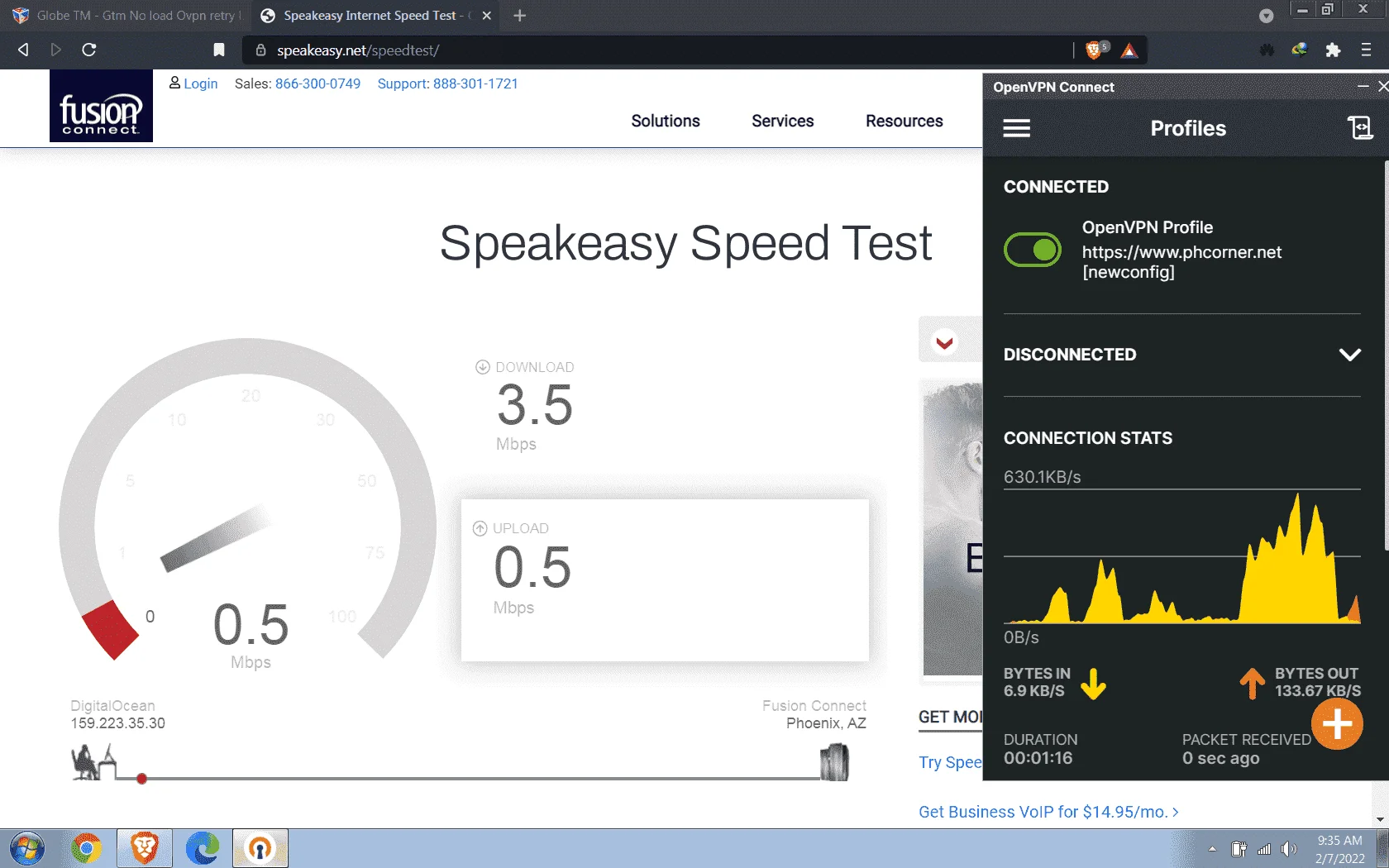Open the OpenVPN Connect hamburger menu

coord(1016,128)
